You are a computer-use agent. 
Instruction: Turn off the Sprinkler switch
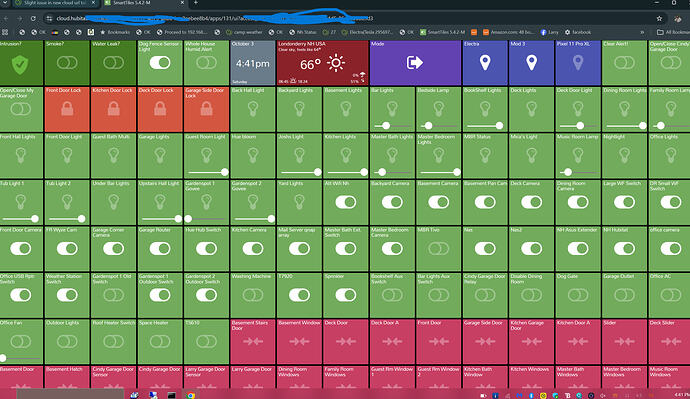[345, 295]
